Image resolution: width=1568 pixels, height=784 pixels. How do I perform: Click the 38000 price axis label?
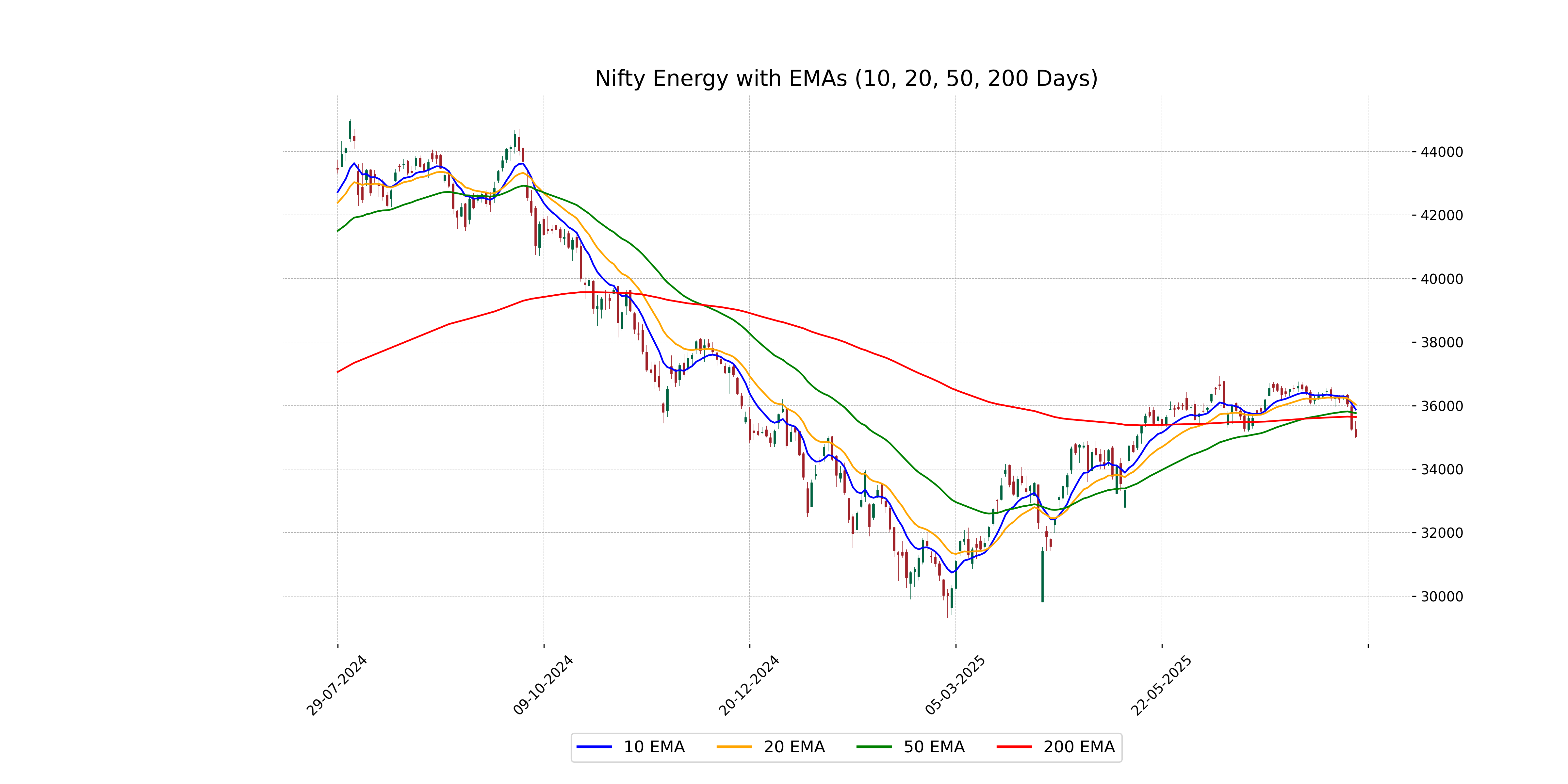coord(1441,343)
